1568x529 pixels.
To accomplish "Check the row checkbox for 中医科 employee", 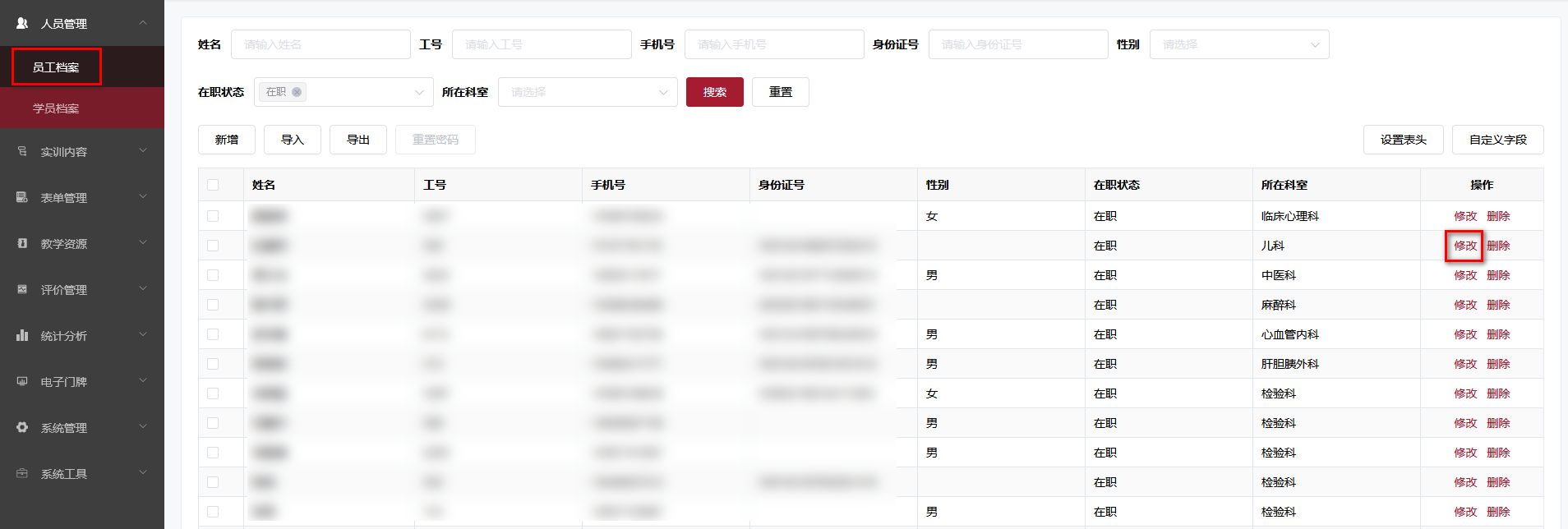I will [213, 275].
